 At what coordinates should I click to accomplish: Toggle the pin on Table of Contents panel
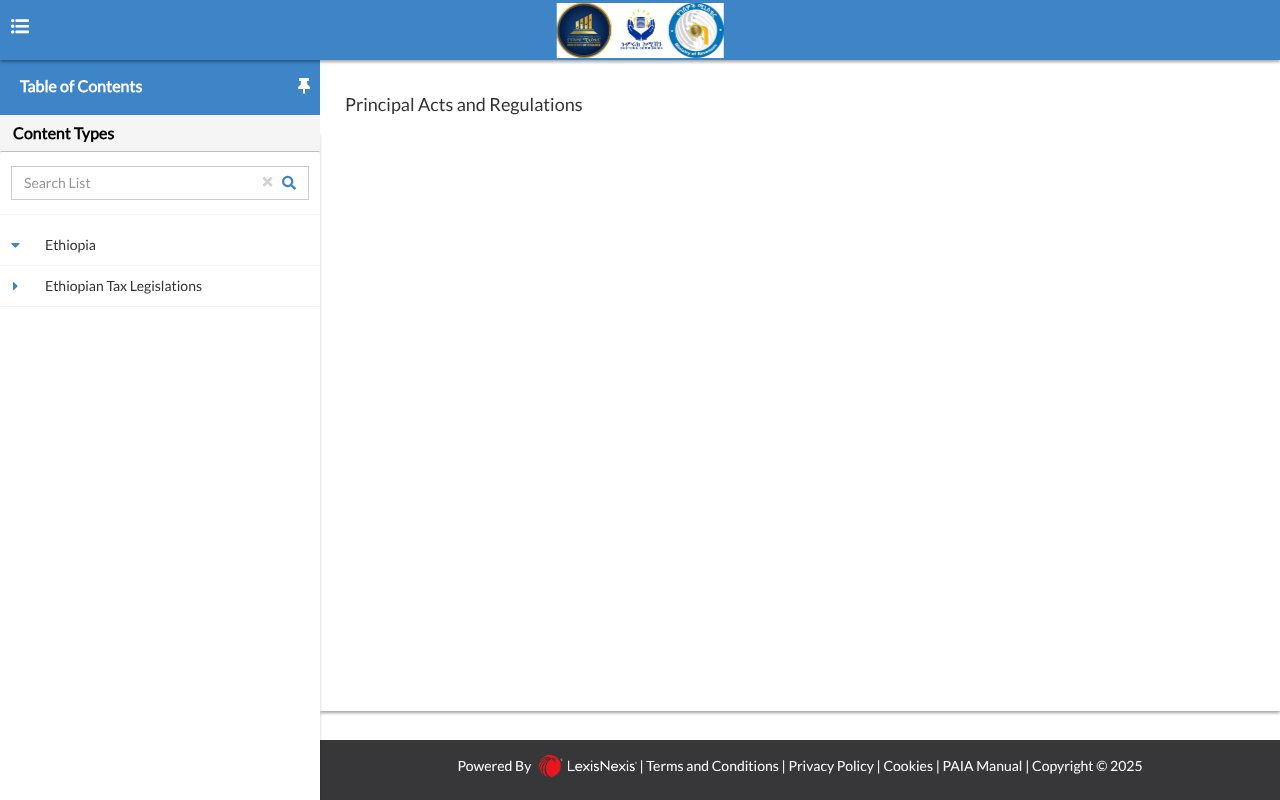tap(304, 86)
